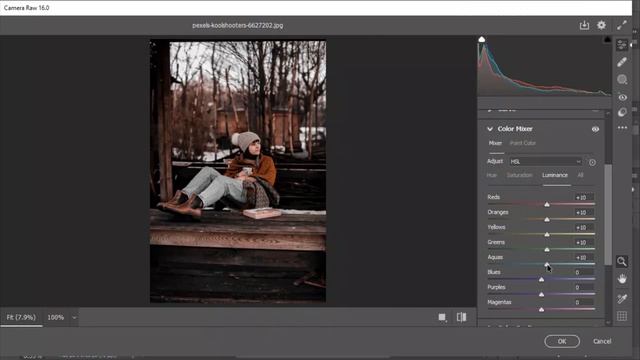Click the save image download icon
Viewport: 640px width, 360px height.
pos(584,25)
